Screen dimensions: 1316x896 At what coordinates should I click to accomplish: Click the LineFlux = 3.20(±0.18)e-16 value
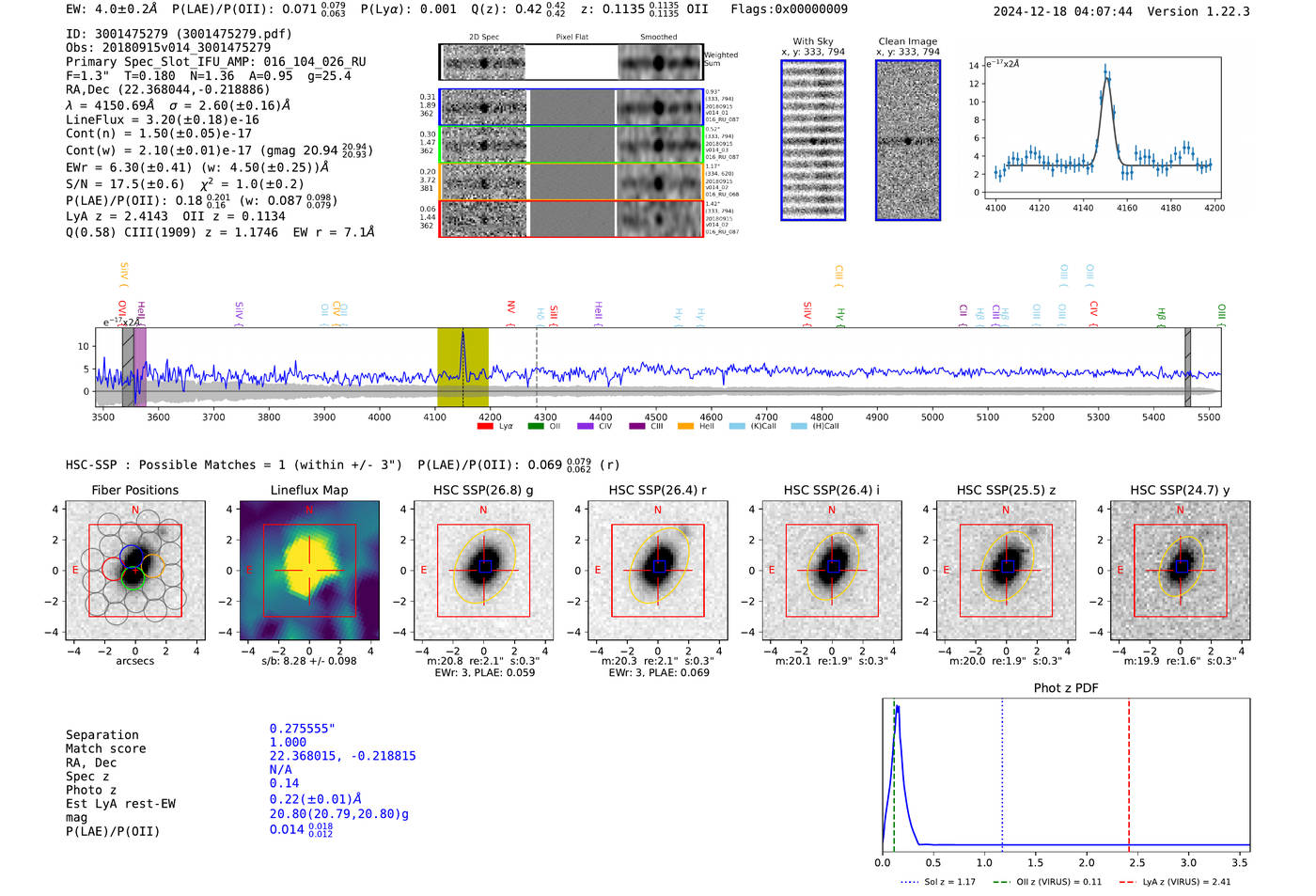[163, 120]
